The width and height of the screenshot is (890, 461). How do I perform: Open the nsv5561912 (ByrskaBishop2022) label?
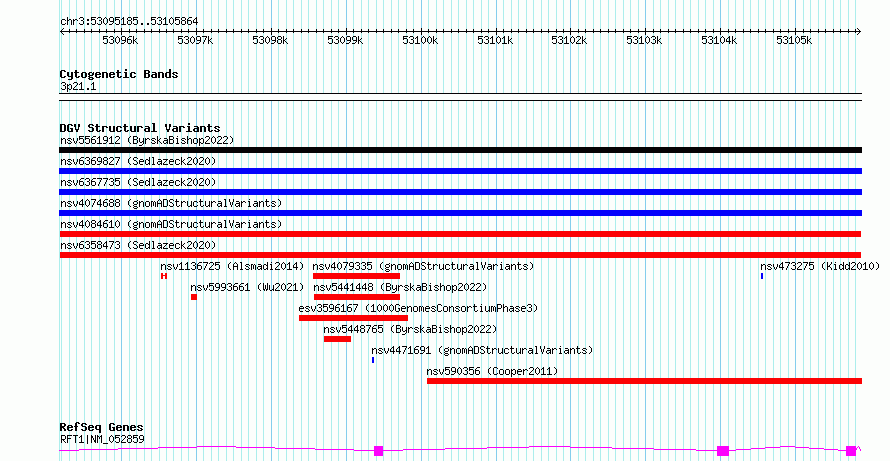pos(147,140)
